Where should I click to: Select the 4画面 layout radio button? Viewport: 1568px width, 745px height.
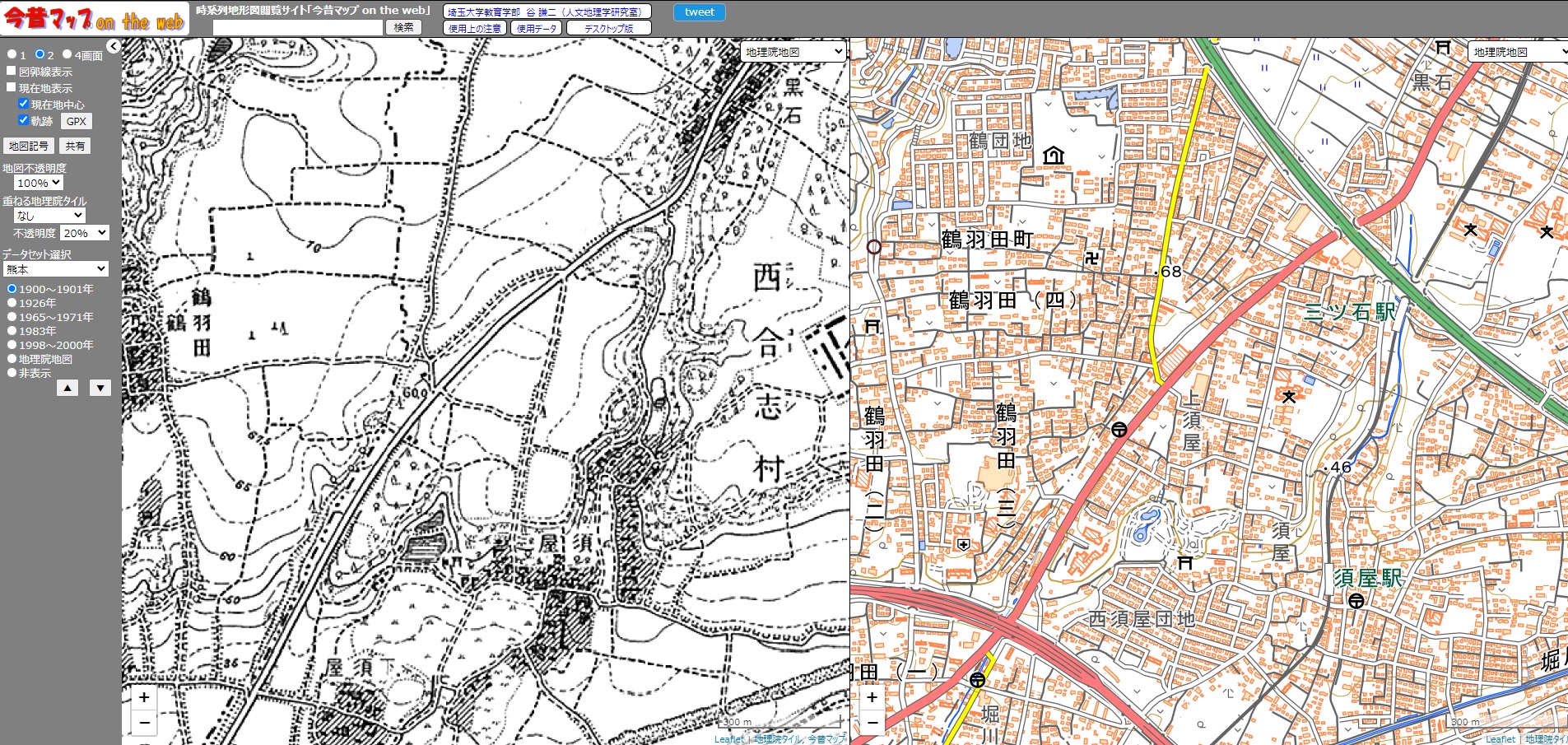click(x=67, y=54)
